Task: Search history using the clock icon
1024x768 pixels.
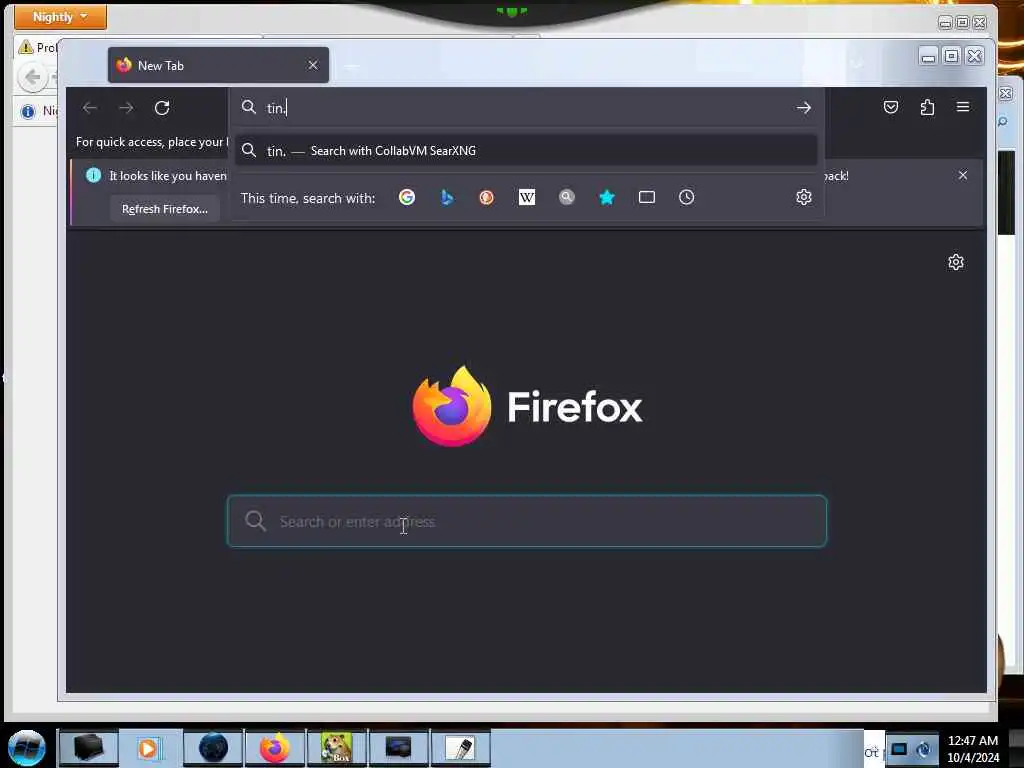Action: 686,197
